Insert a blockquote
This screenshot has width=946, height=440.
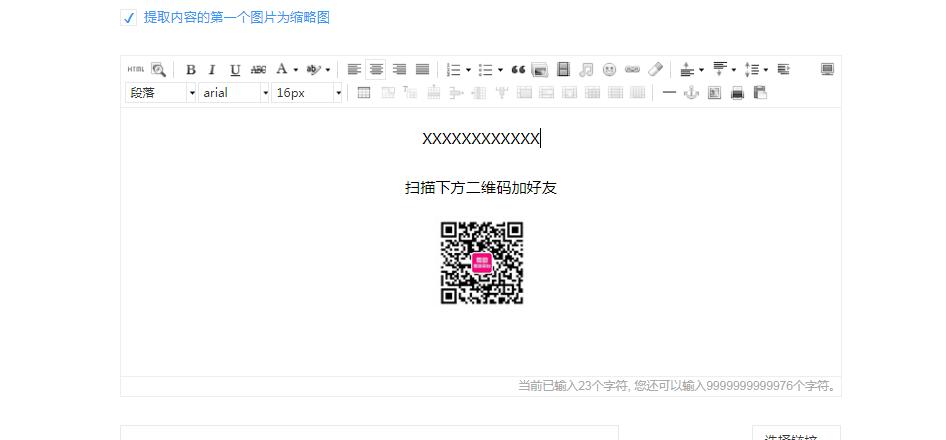coord(518,70)
